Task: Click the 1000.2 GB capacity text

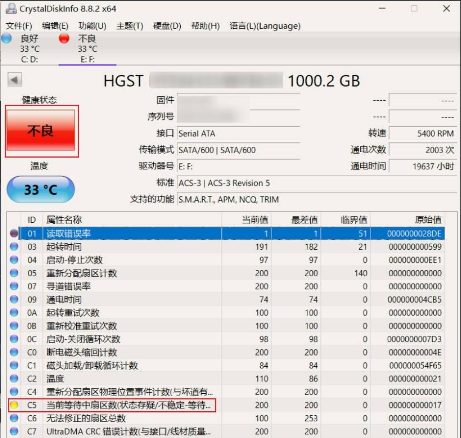Action: click(x=324, y=81)
